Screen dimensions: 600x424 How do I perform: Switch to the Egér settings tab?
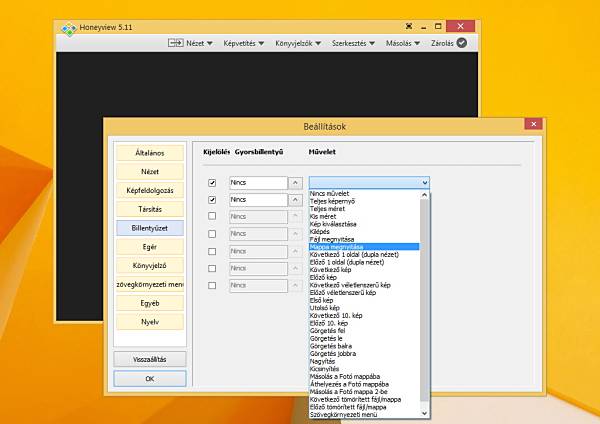point(150,247)
